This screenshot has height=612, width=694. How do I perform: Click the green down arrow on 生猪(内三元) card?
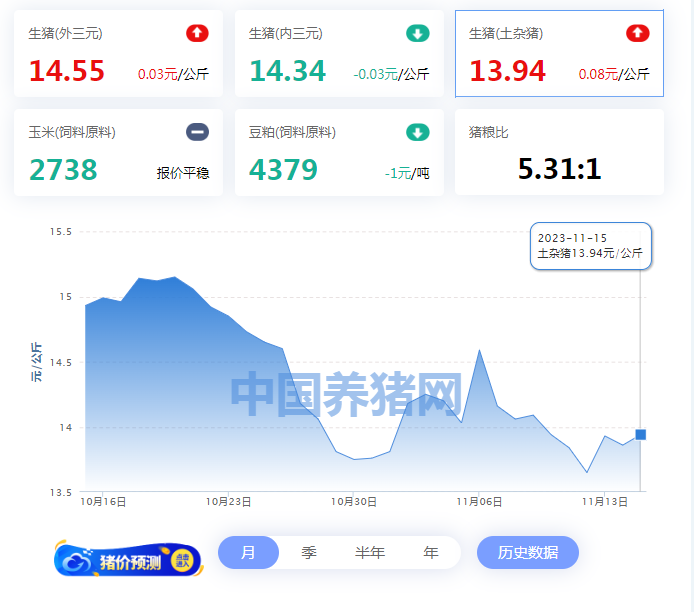point(417,33)
